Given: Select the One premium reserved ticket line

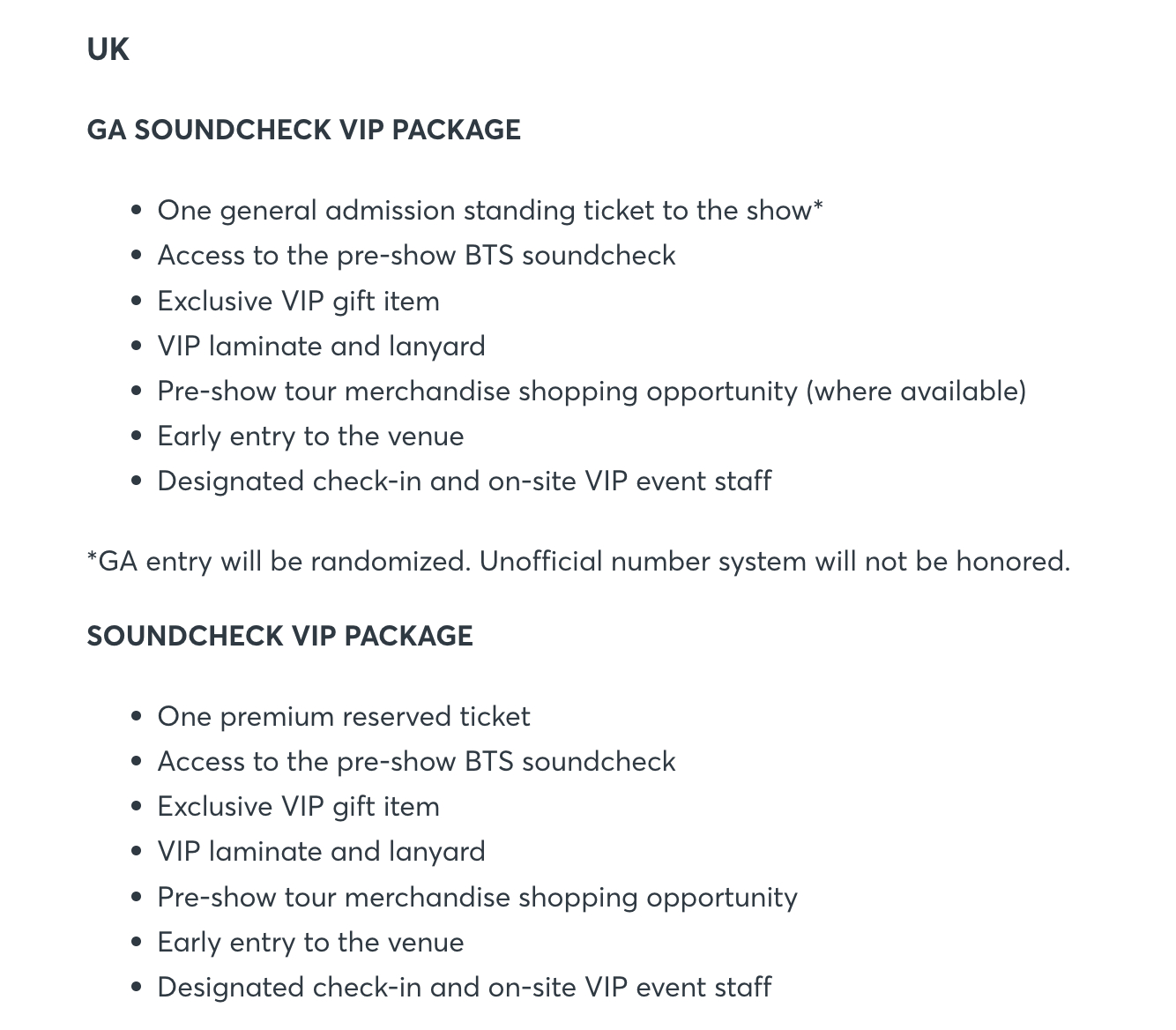Looking at the screenshot, I should [x=344, y=717].
